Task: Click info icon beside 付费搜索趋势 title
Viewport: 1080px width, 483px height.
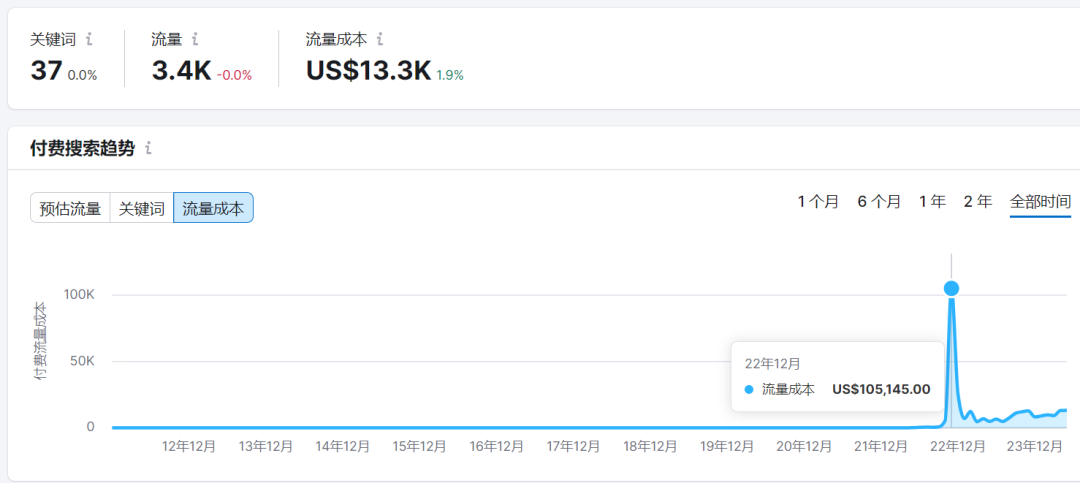Action: [148, 148]
